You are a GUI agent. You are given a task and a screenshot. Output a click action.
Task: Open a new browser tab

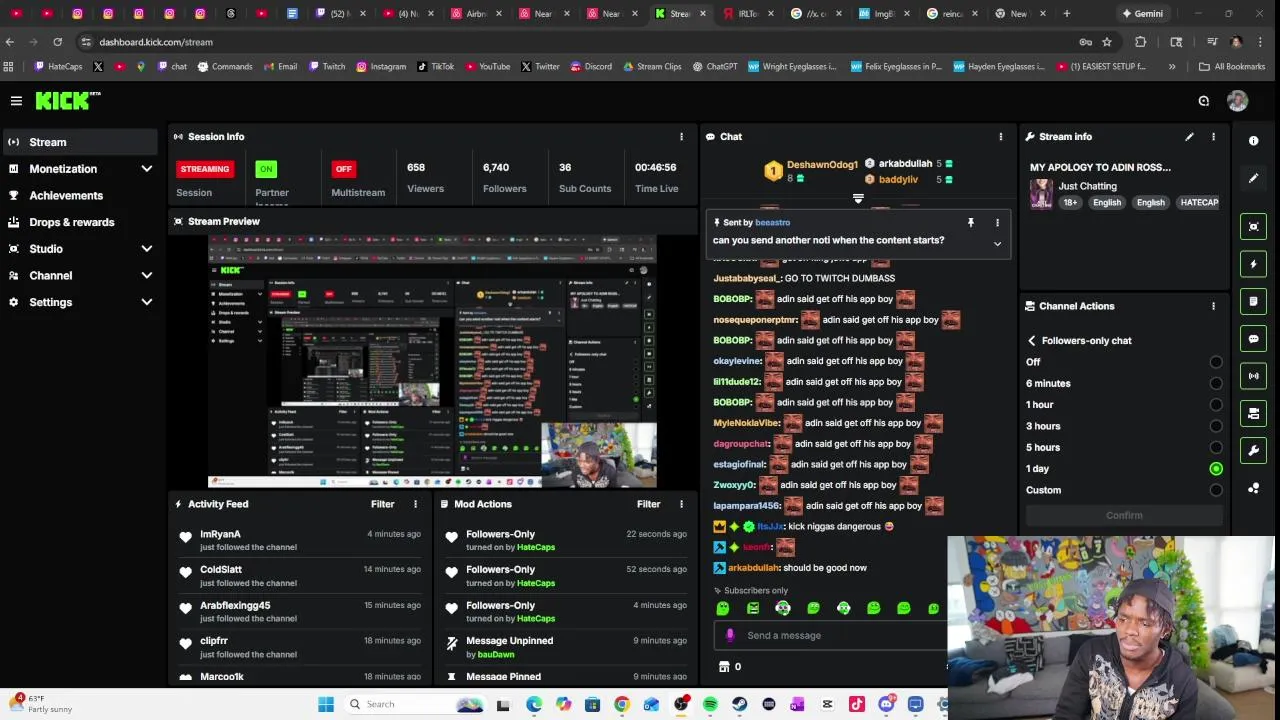(1066, 14)
